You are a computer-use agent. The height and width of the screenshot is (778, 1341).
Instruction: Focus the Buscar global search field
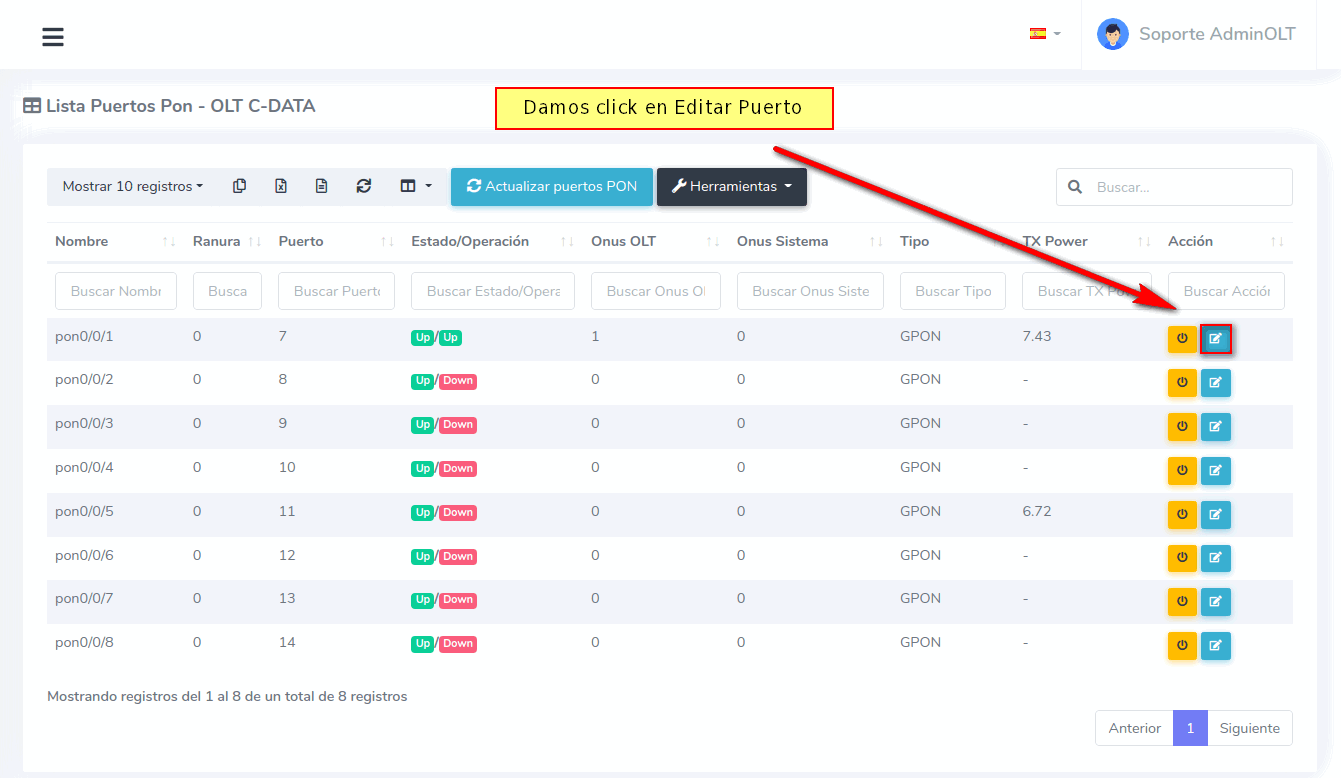click(x=1186, y=187)
